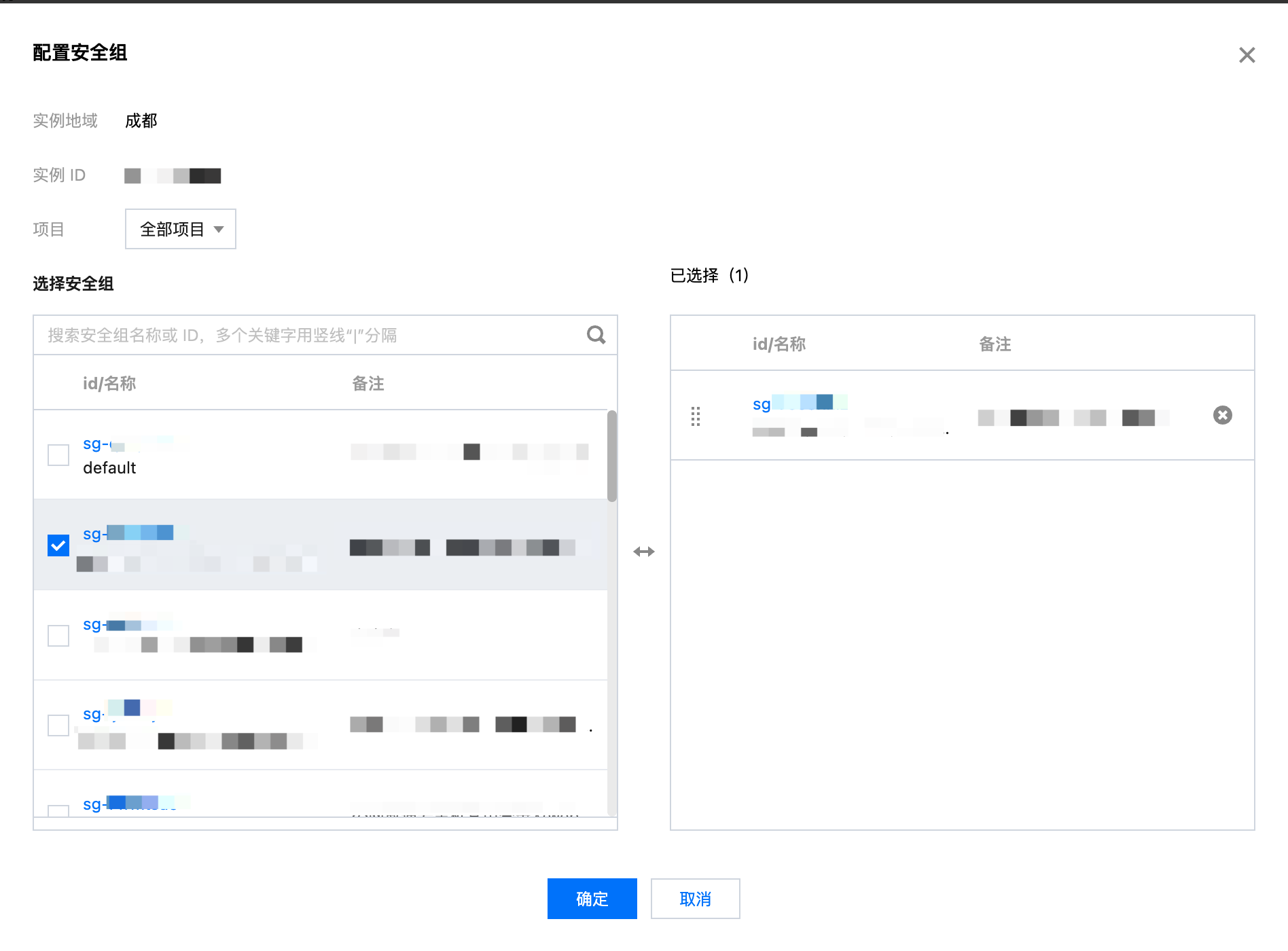
Task: Uncheck the selected security group checkbox
Action: [58, 545]
